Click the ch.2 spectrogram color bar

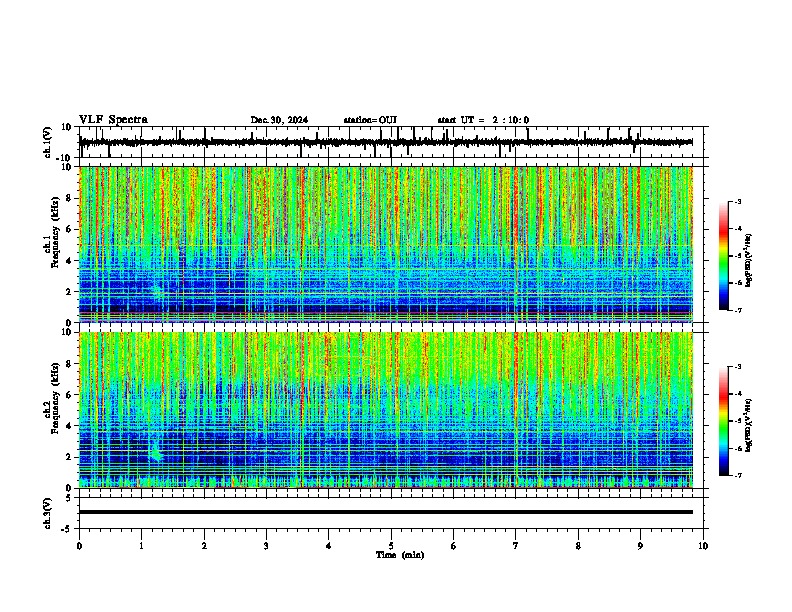point(723,421)
